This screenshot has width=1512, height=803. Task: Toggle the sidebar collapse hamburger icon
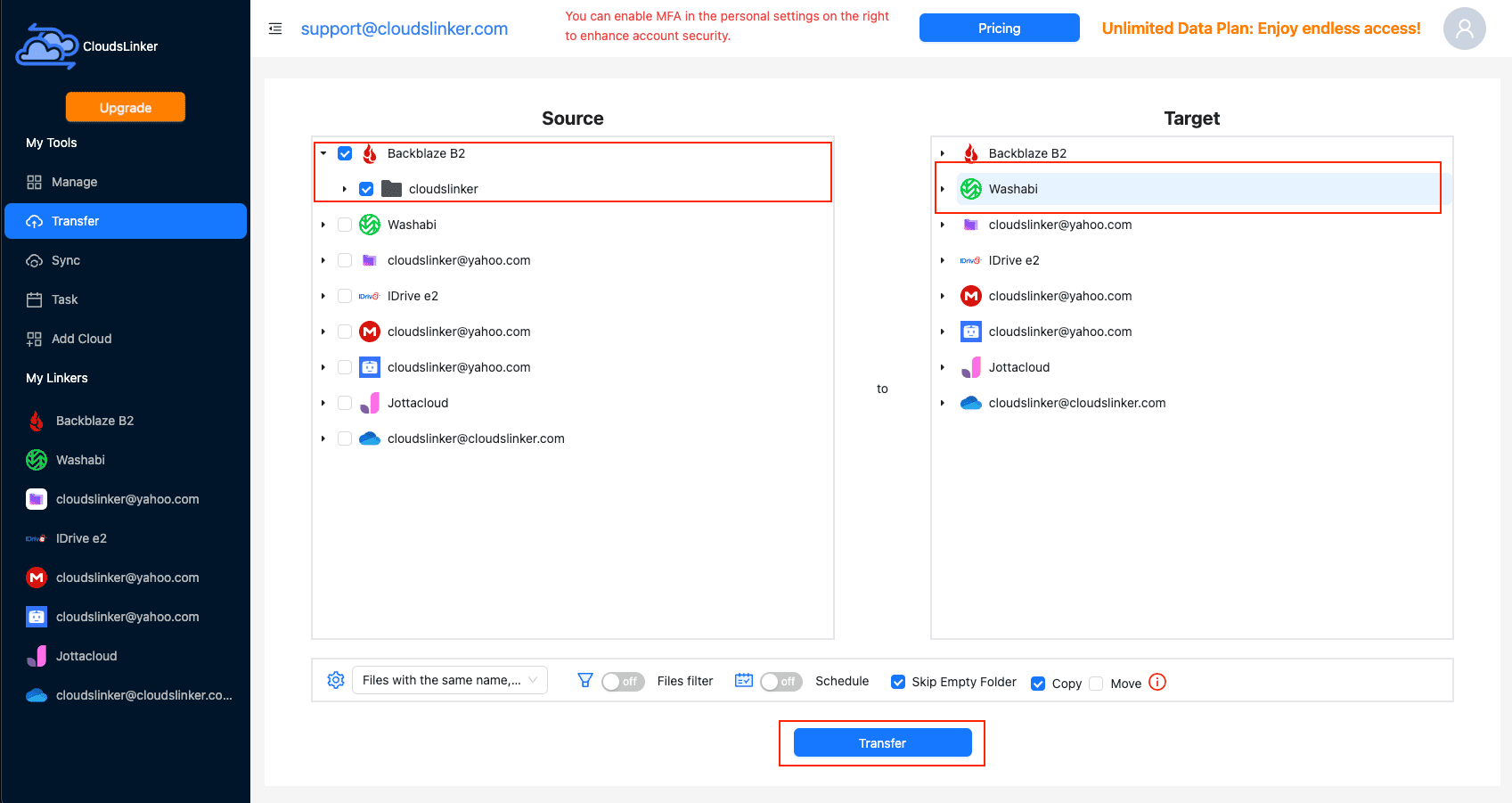pos(275,29)
